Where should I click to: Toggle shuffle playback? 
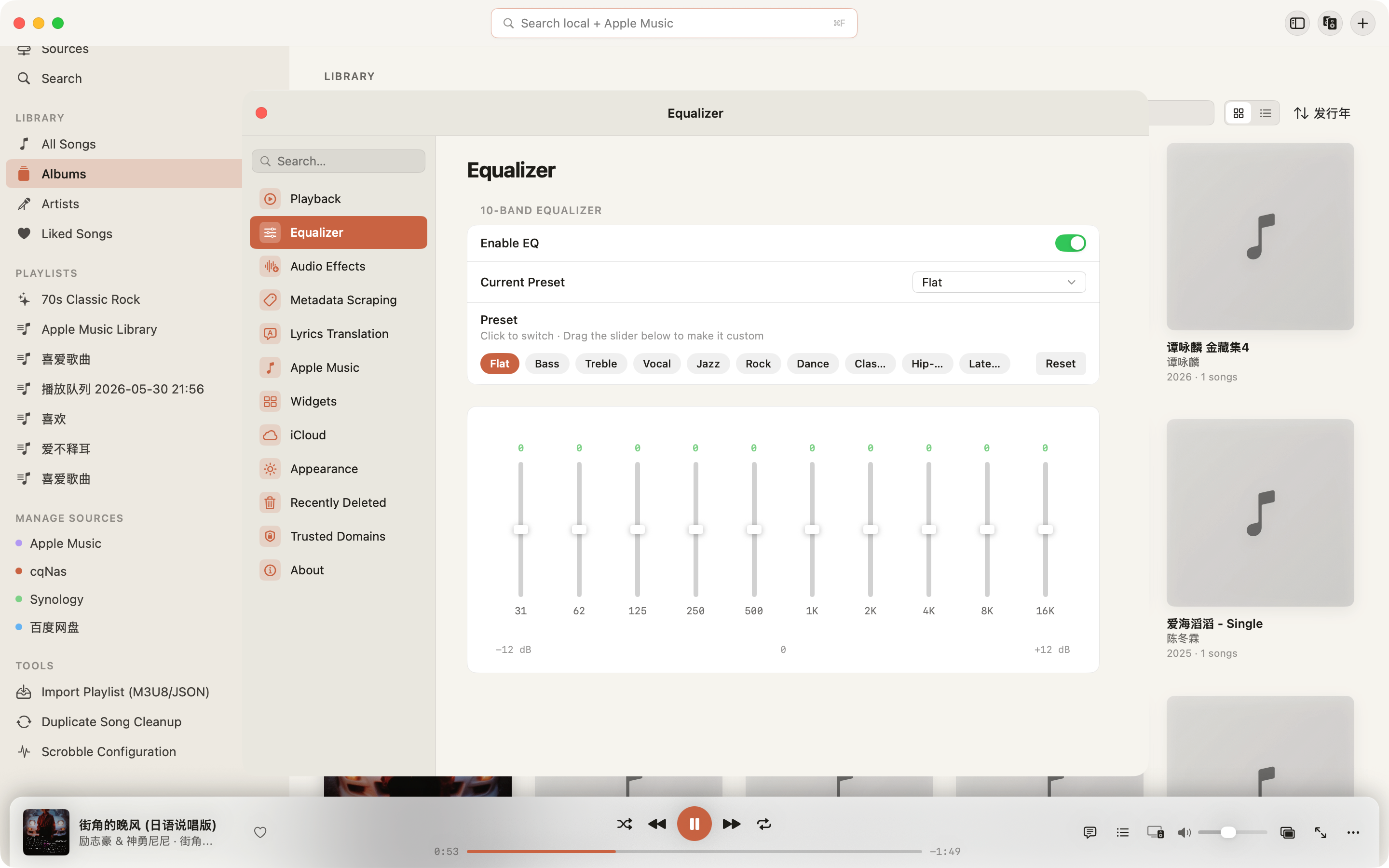coord(625,824)
